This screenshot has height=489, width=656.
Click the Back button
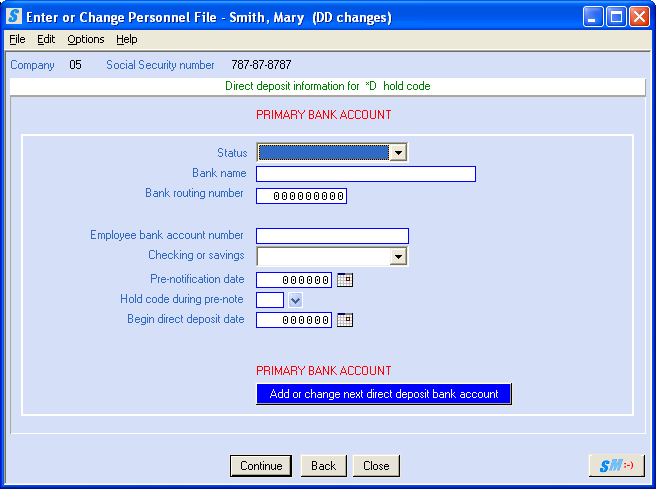(x=323, y=466)
